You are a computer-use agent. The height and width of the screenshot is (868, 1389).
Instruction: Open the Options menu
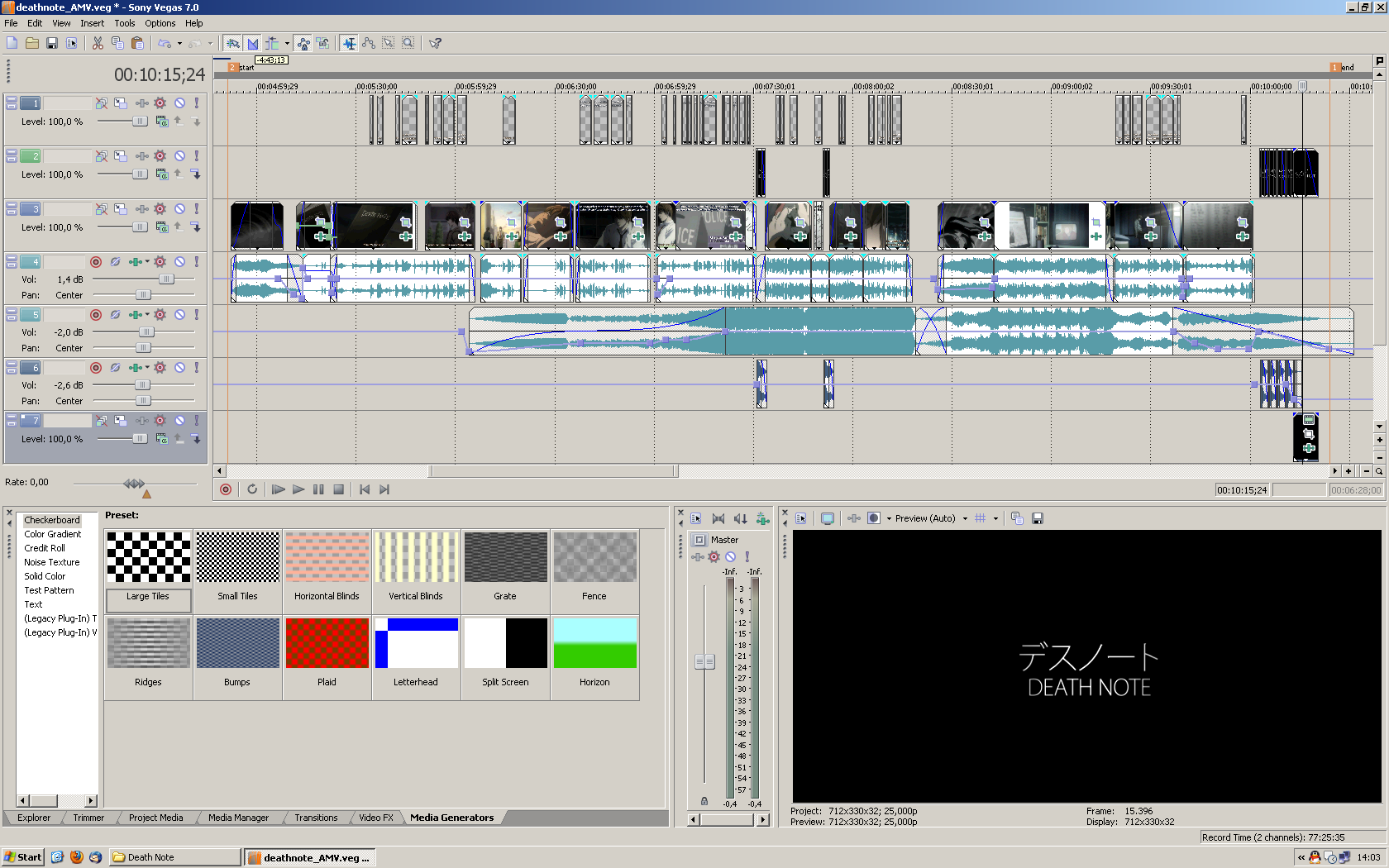click(x=160, y=23)
